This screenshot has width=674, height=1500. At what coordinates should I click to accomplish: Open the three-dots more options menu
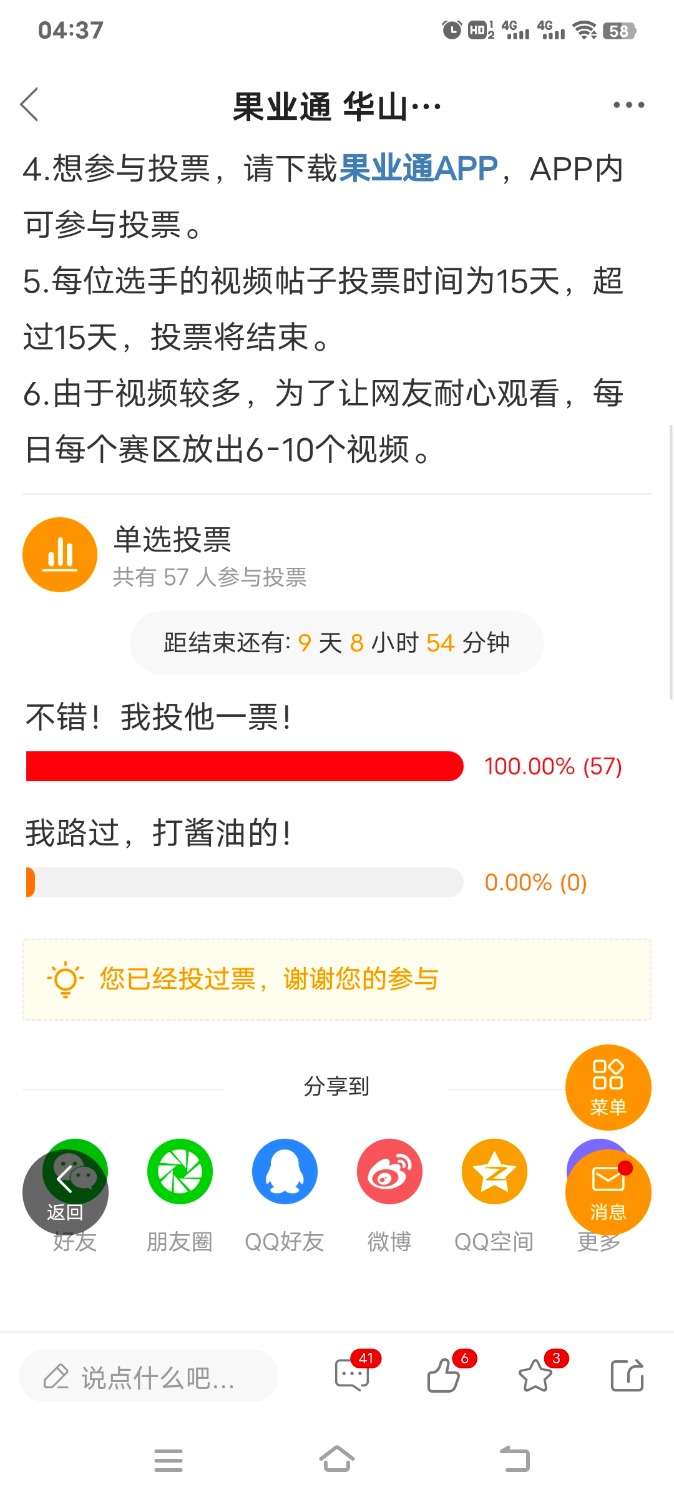628,105
